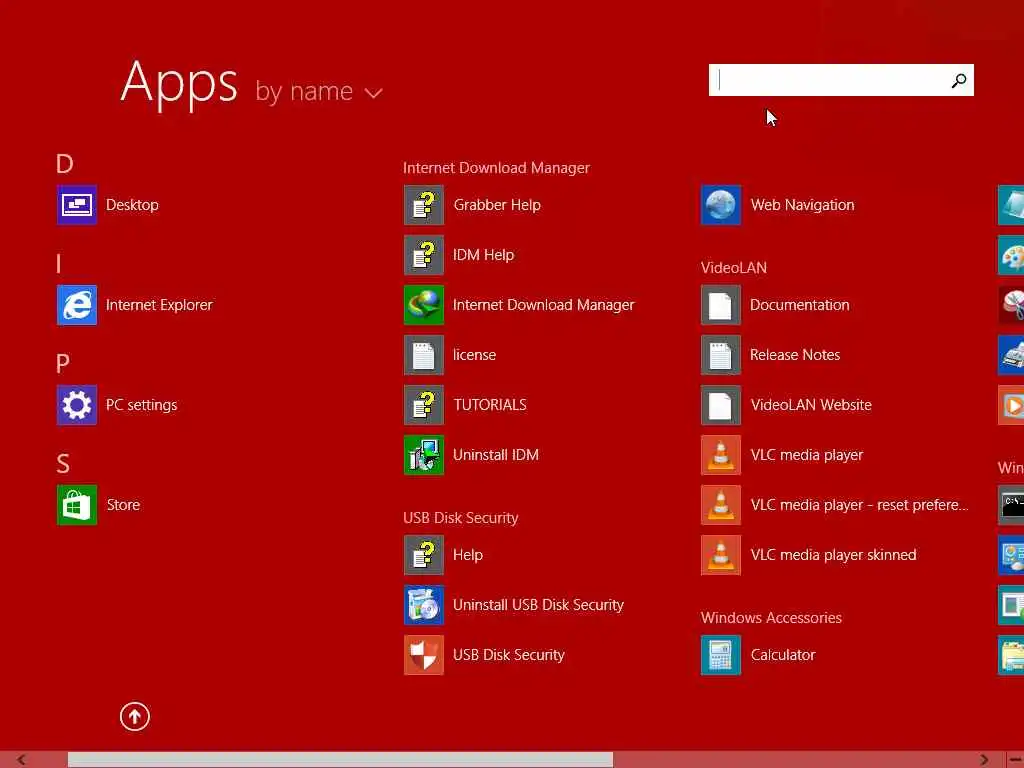The image size is (1024, 768).
Task: Select the USB Disk Security group header
Action: (460, 518)
